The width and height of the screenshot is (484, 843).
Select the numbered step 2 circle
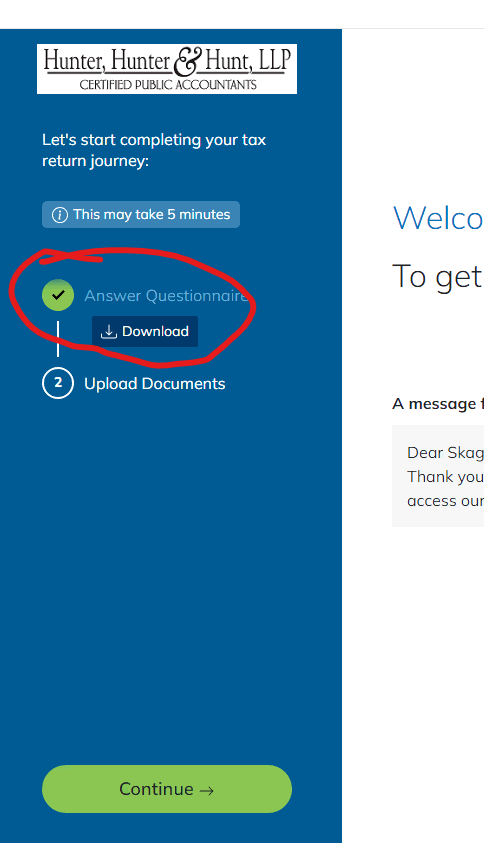[58, 383]
